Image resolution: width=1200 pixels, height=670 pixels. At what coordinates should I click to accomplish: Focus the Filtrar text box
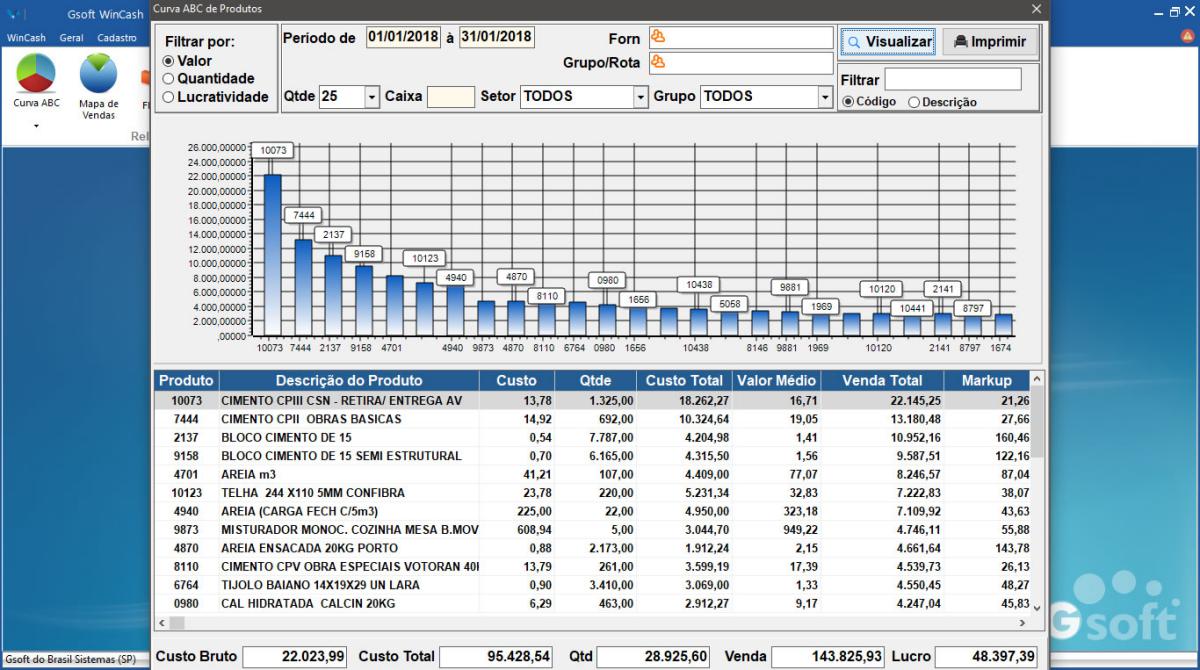pyautogui.click(x=953, y=79)
